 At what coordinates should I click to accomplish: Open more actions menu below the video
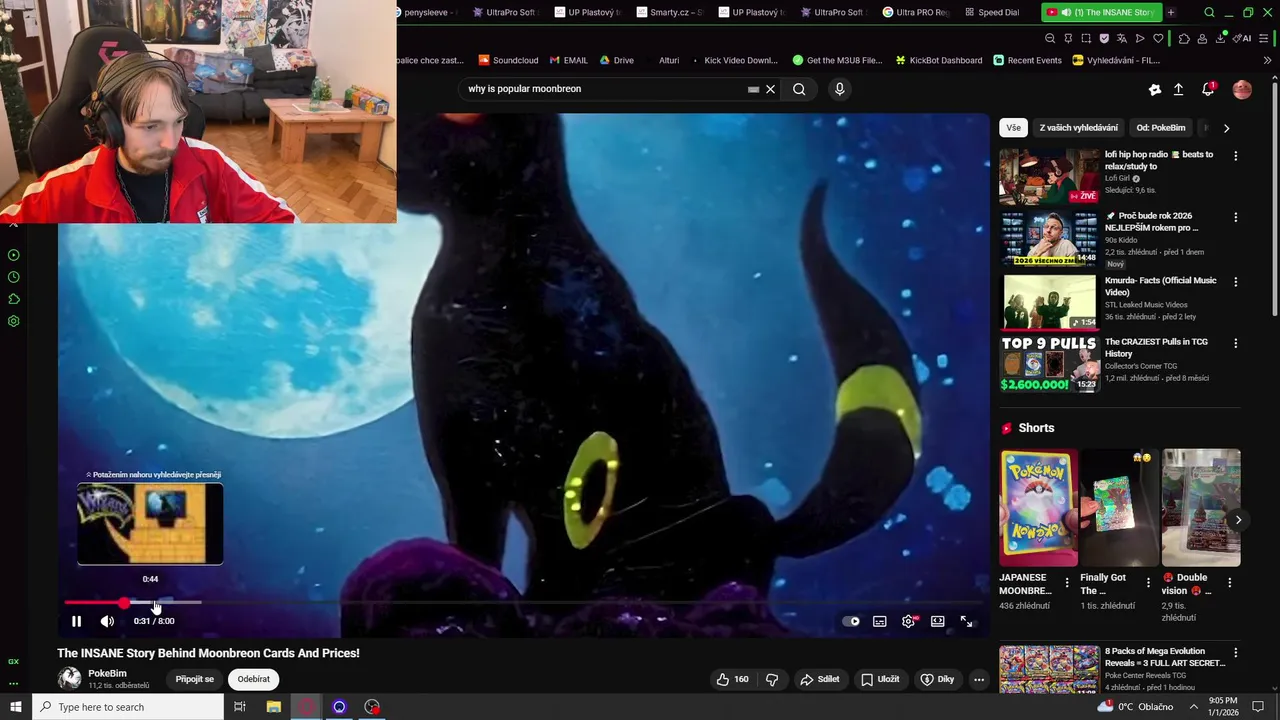click(x=979, y=679)
